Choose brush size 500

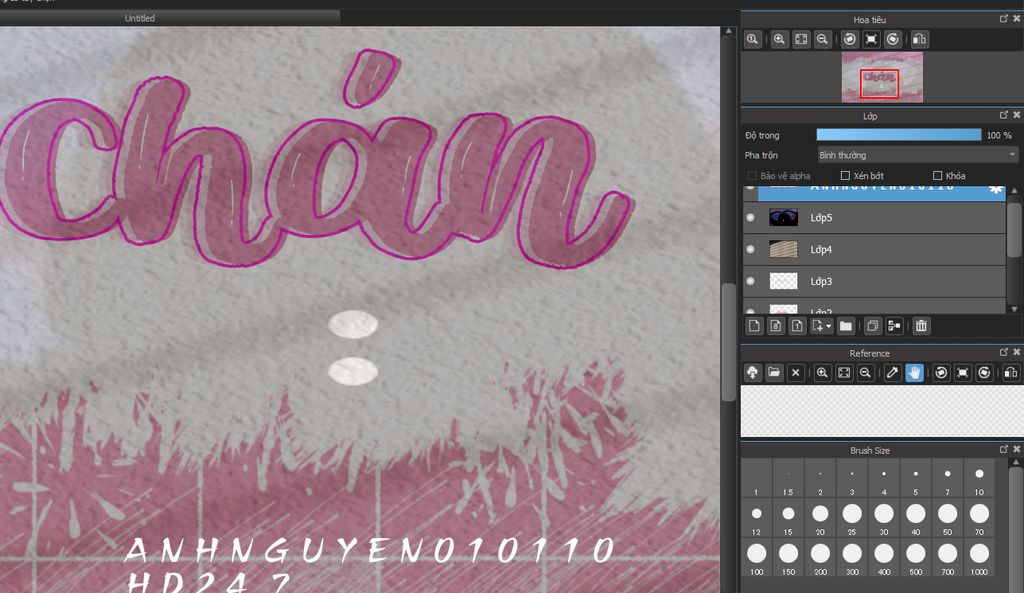pyautogui.click(x=916, y=558)
